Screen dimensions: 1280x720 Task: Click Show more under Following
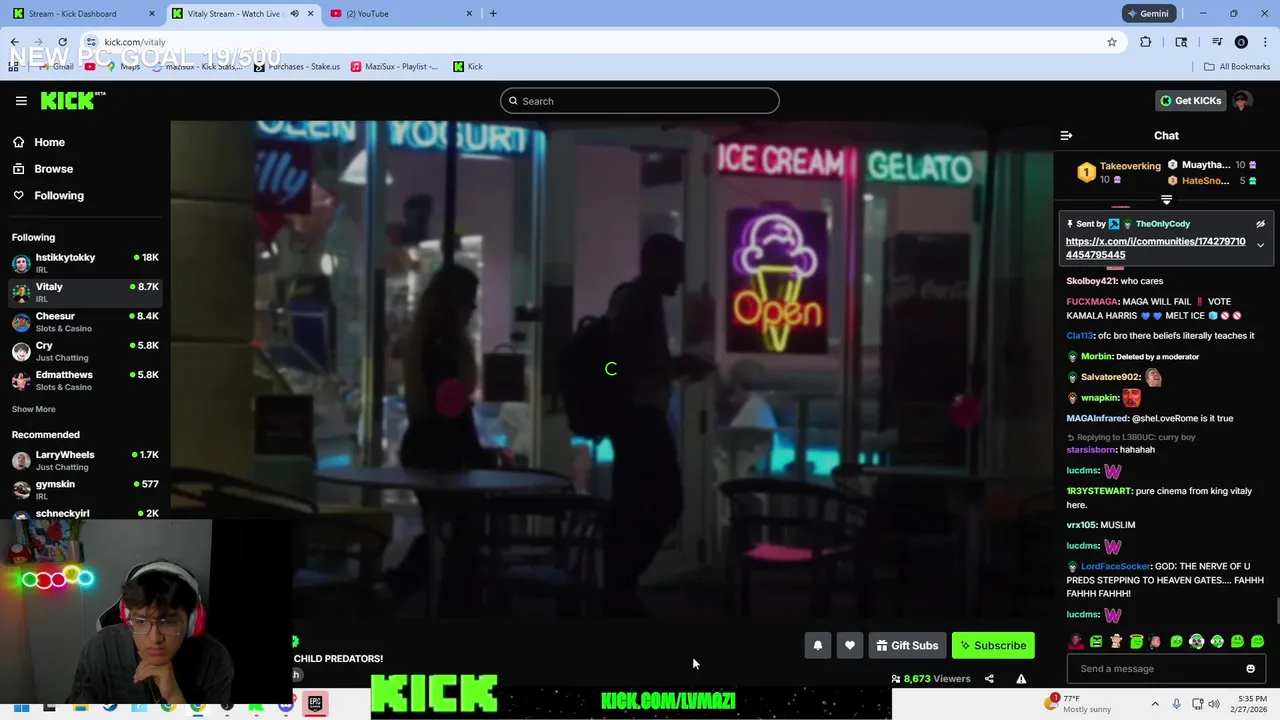coord(34,409)
